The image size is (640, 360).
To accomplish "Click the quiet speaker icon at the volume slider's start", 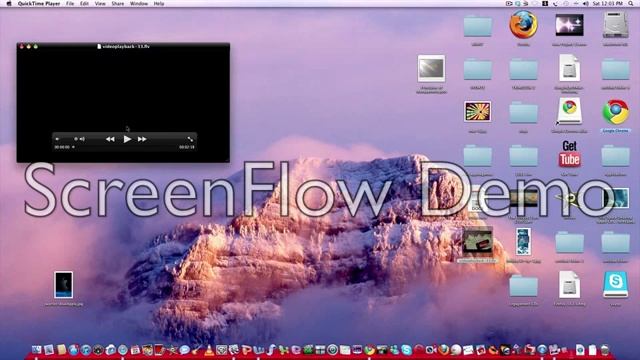I will tap(57, 139).
